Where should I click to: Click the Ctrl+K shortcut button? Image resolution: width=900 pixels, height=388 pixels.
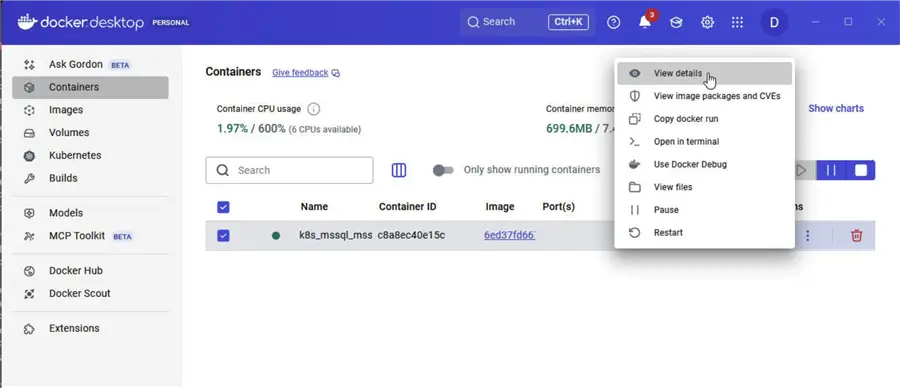click(x=568, y=22)
